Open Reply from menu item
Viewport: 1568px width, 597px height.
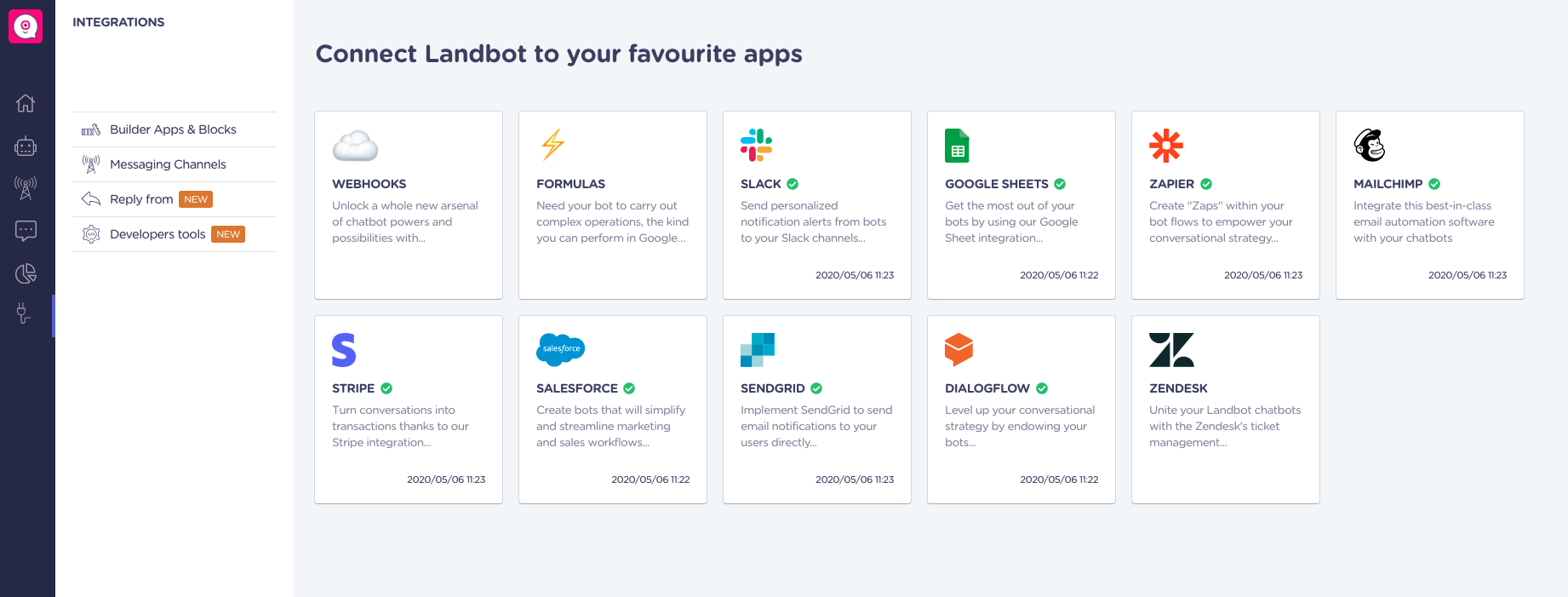175,199
